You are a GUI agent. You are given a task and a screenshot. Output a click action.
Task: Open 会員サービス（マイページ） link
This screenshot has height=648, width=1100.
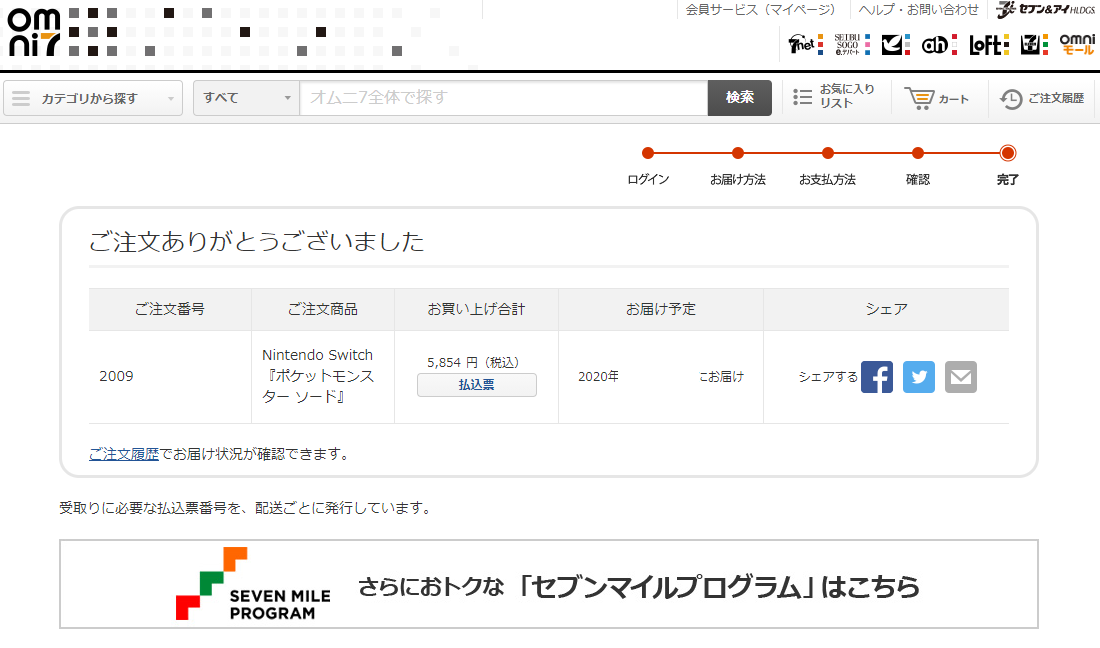tap(760, 9)
